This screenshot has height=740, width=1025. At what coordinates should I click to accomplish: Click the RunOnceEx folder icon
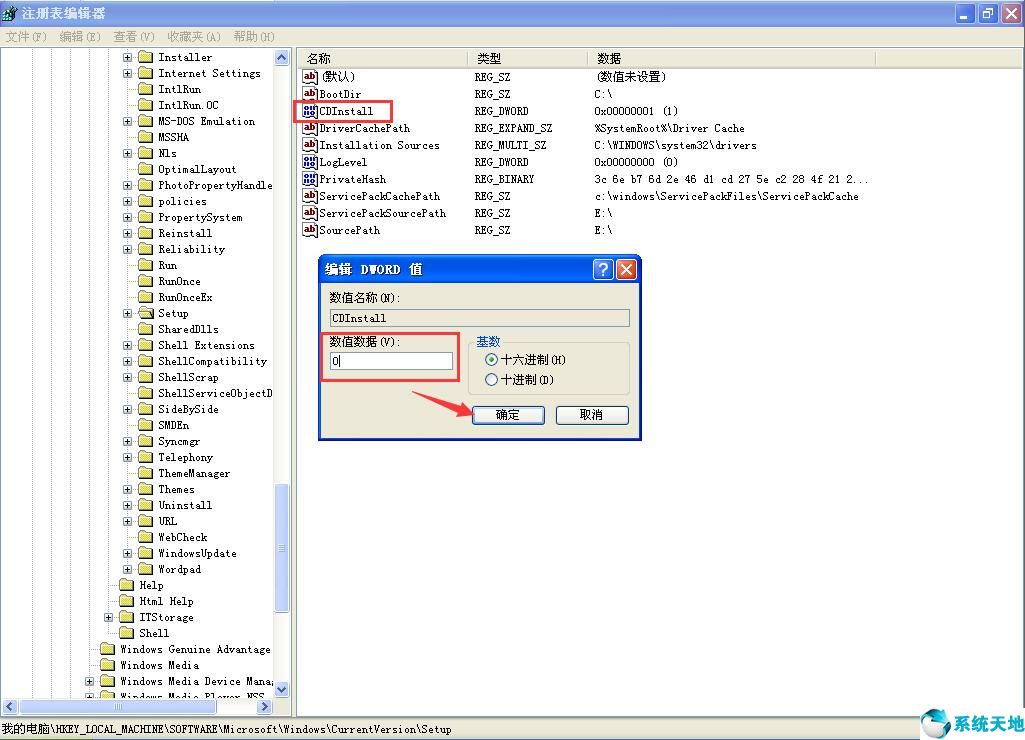[146, 297]
